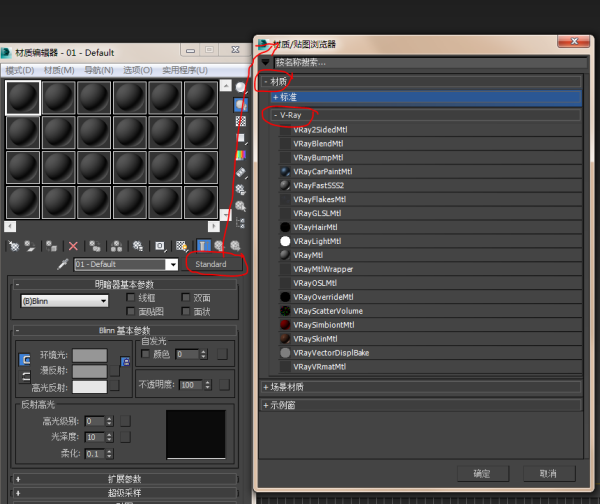The height and width of the screenshot is (504, 600).
Task: Click the map button next to 漫反射
Action: coord(114,370)
